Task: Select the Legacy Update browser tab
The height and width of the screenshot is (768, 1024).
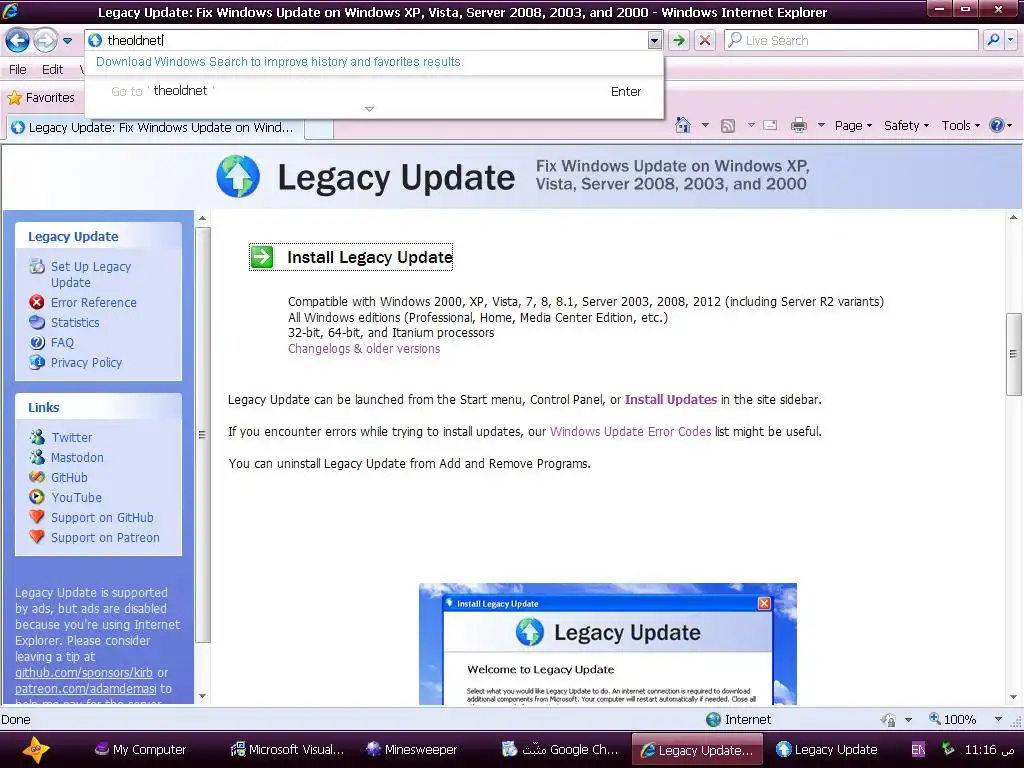Action: coord(155,127)
